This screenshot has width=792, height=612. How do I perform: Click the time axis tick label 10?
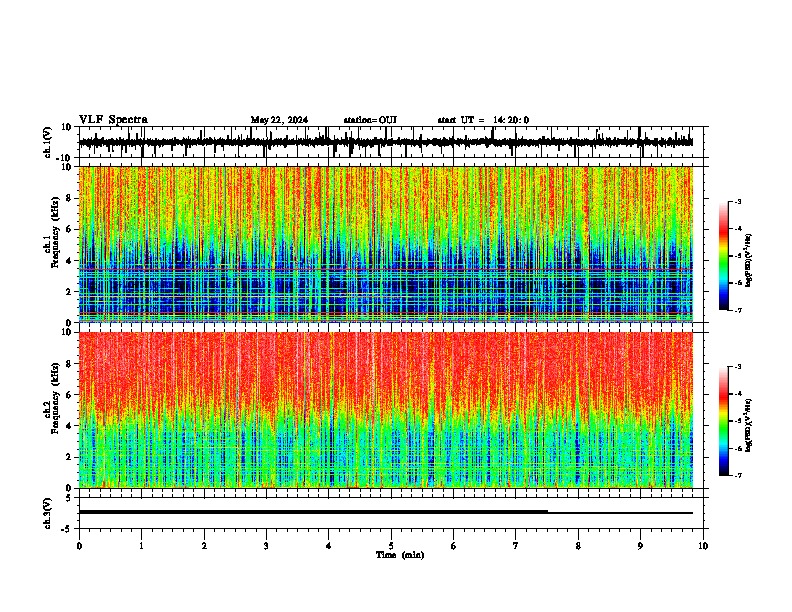point(703,546)
